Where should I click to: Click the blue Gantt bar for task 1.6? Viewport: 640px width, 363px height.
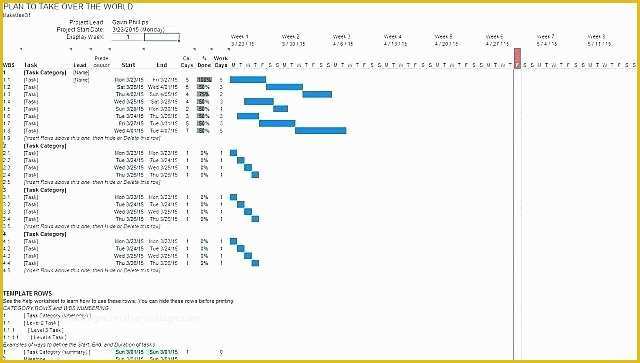(x=248, y=116)
